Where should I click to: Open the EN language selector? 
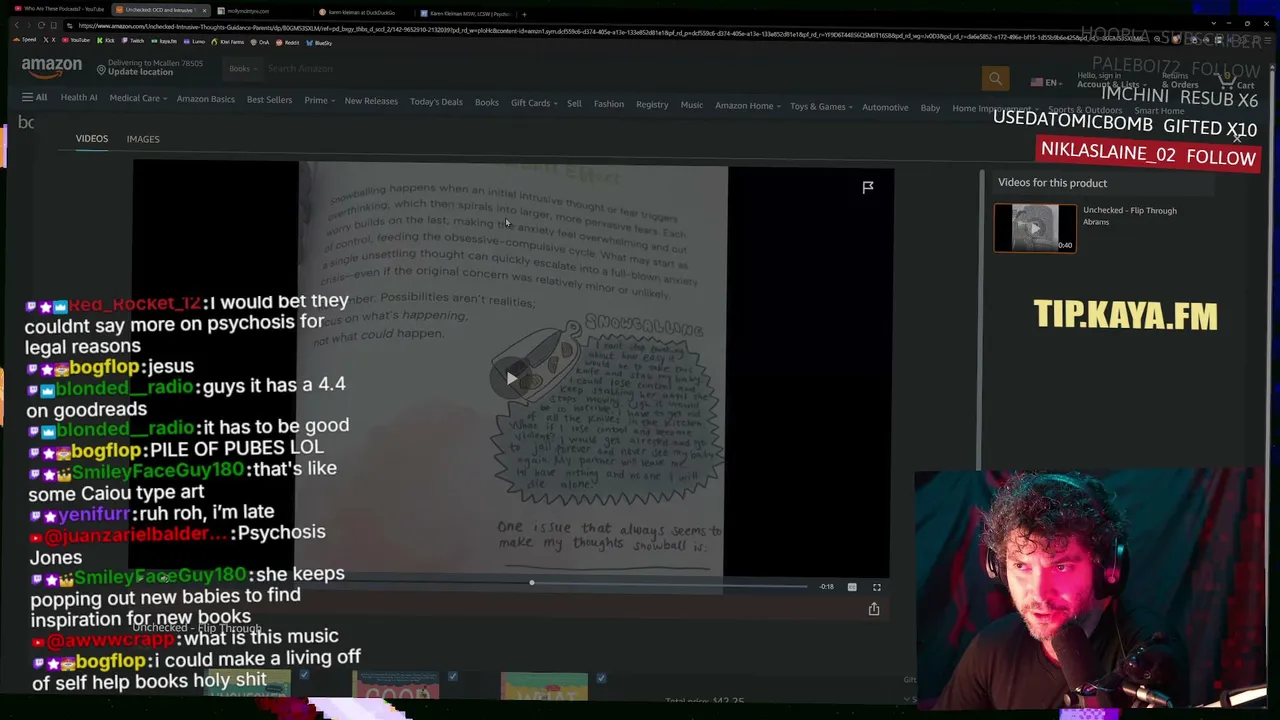pos(1046,82)
